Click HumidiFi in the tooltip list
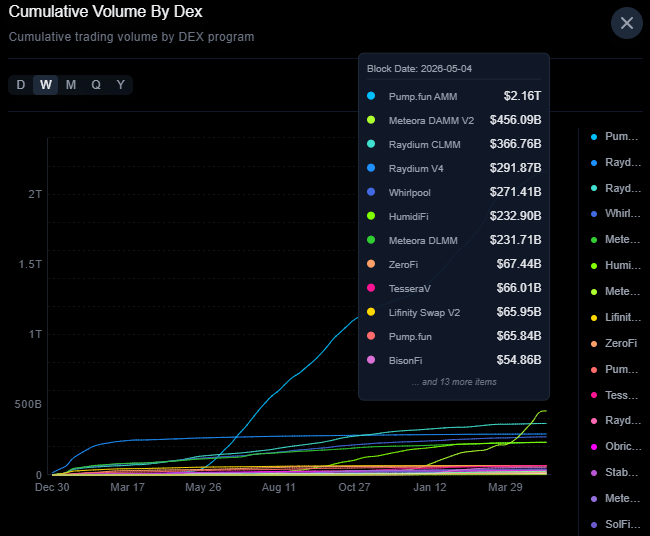 (x=408, y=217)
